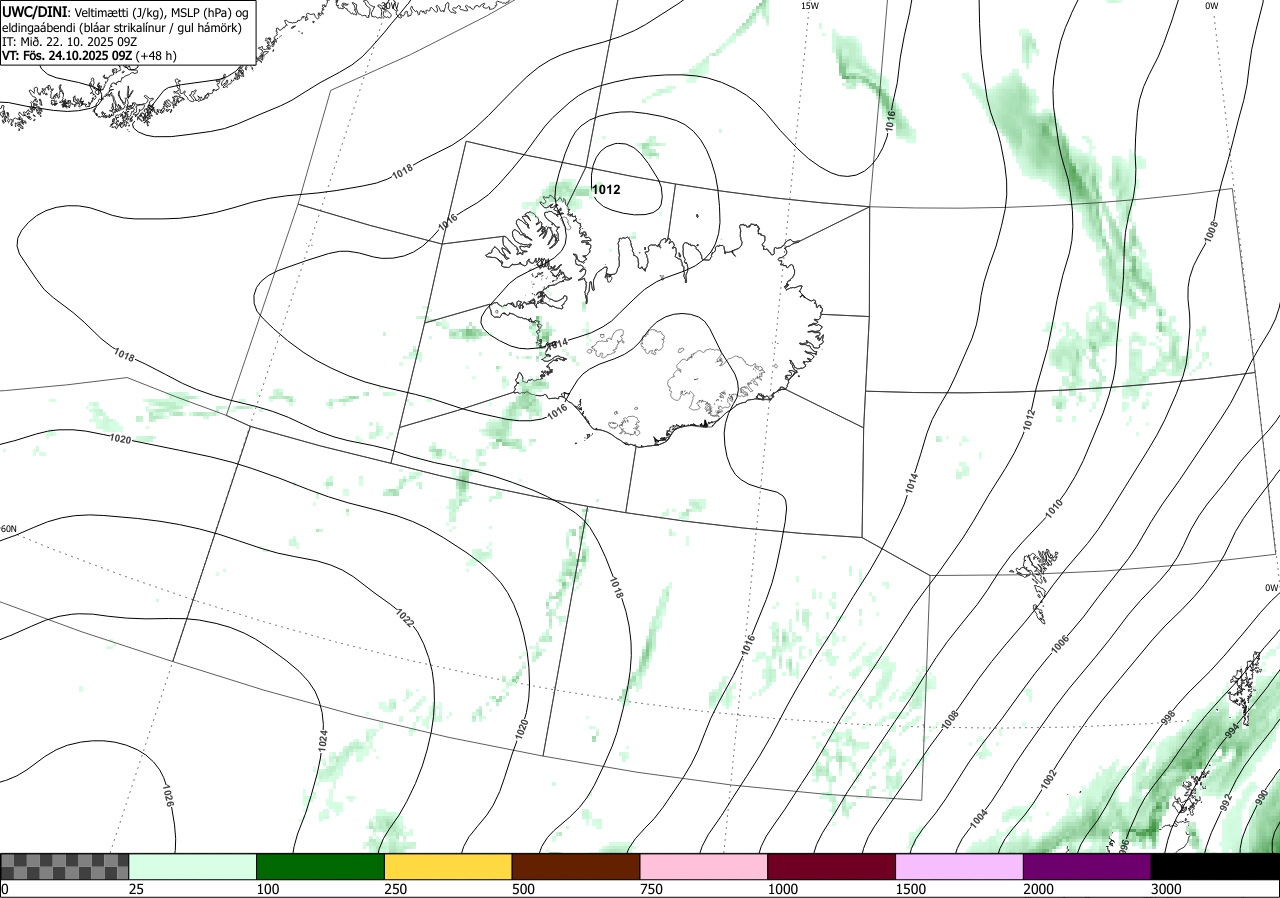Select the black above-3000 legend swatch
The height and width of the screenshot is (898, 1280).
point(1215,866)
